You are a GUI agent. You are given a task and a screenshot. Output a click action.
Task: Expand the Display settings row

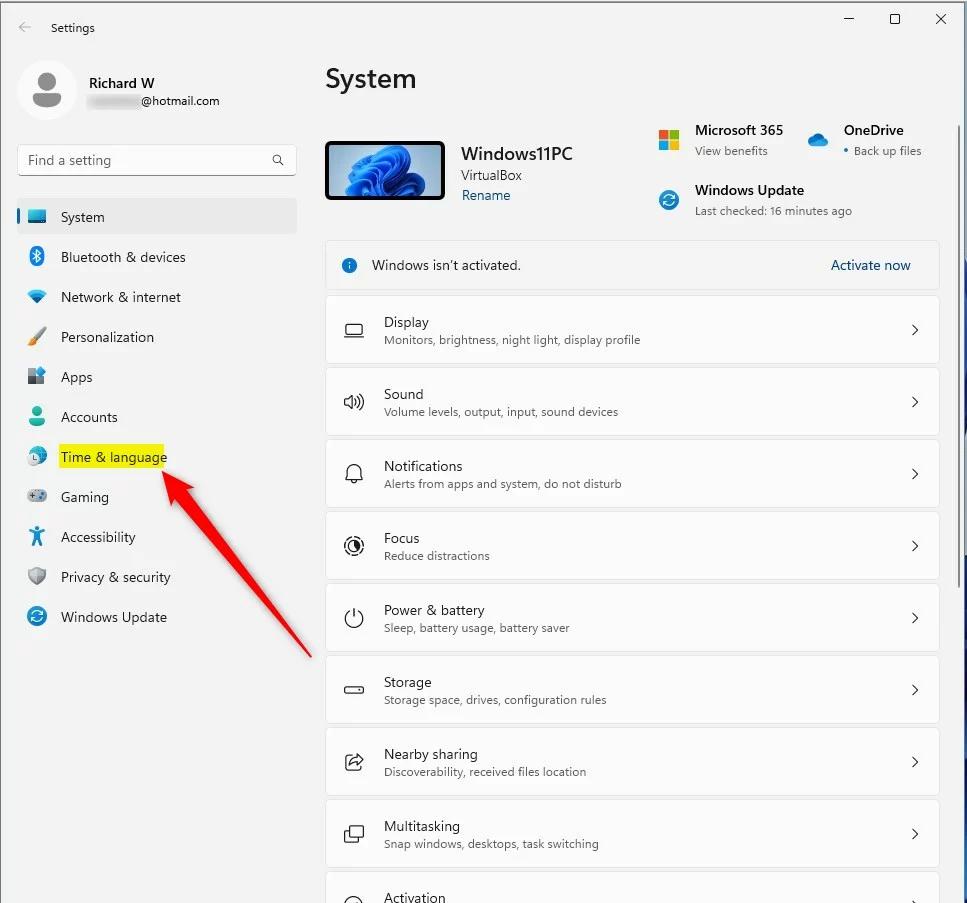(x=915, y=330)
